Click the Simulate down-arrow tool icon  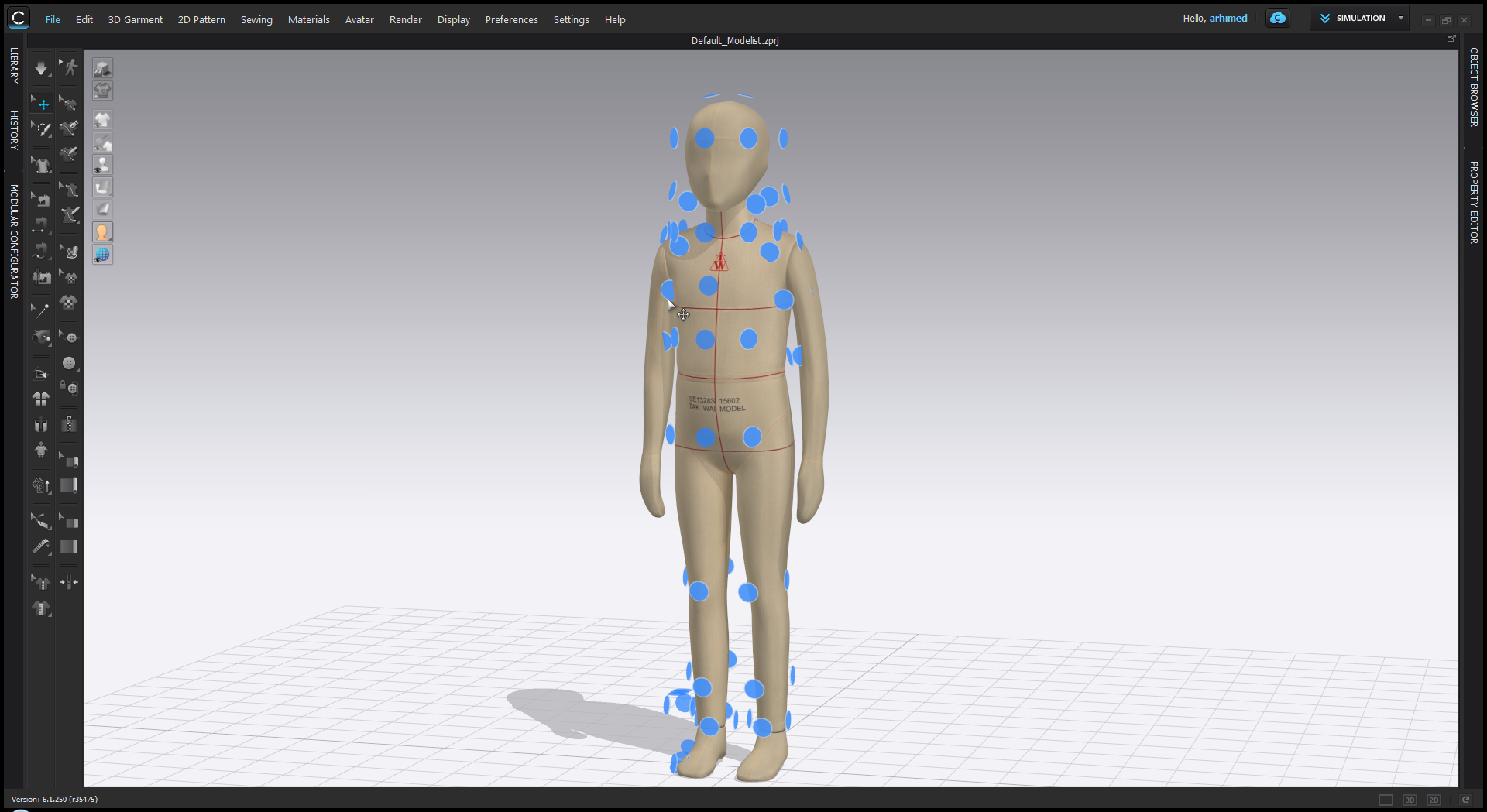(x=41, y=69)
